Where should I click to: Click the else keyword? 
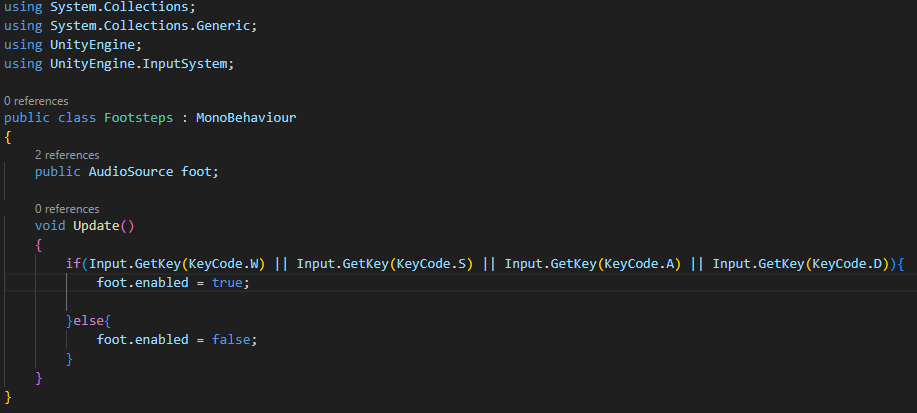coord(88,320)
